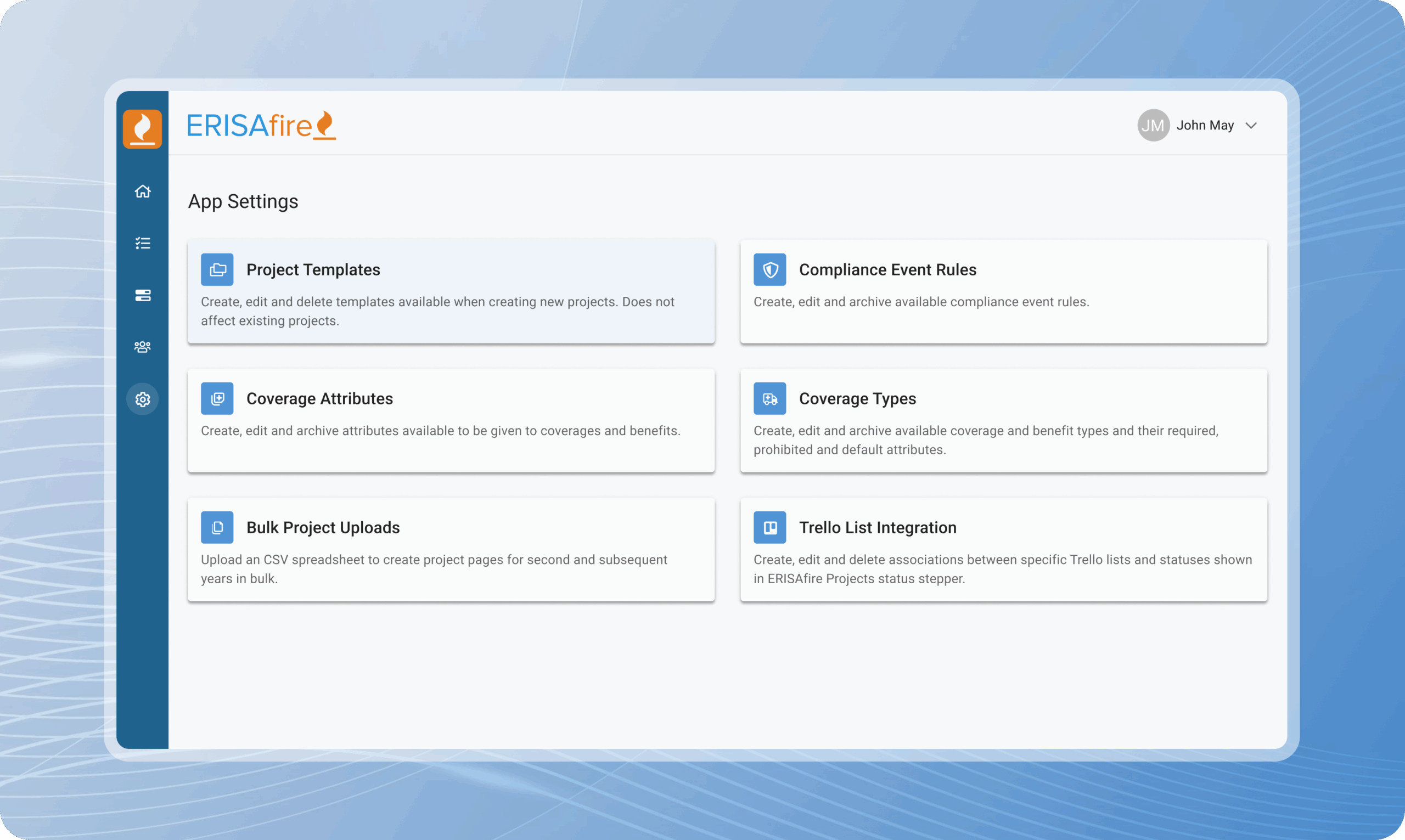Open the stacked storage icon in sidebar
Screen dimensions: 1405x840
tap(143, 295)
